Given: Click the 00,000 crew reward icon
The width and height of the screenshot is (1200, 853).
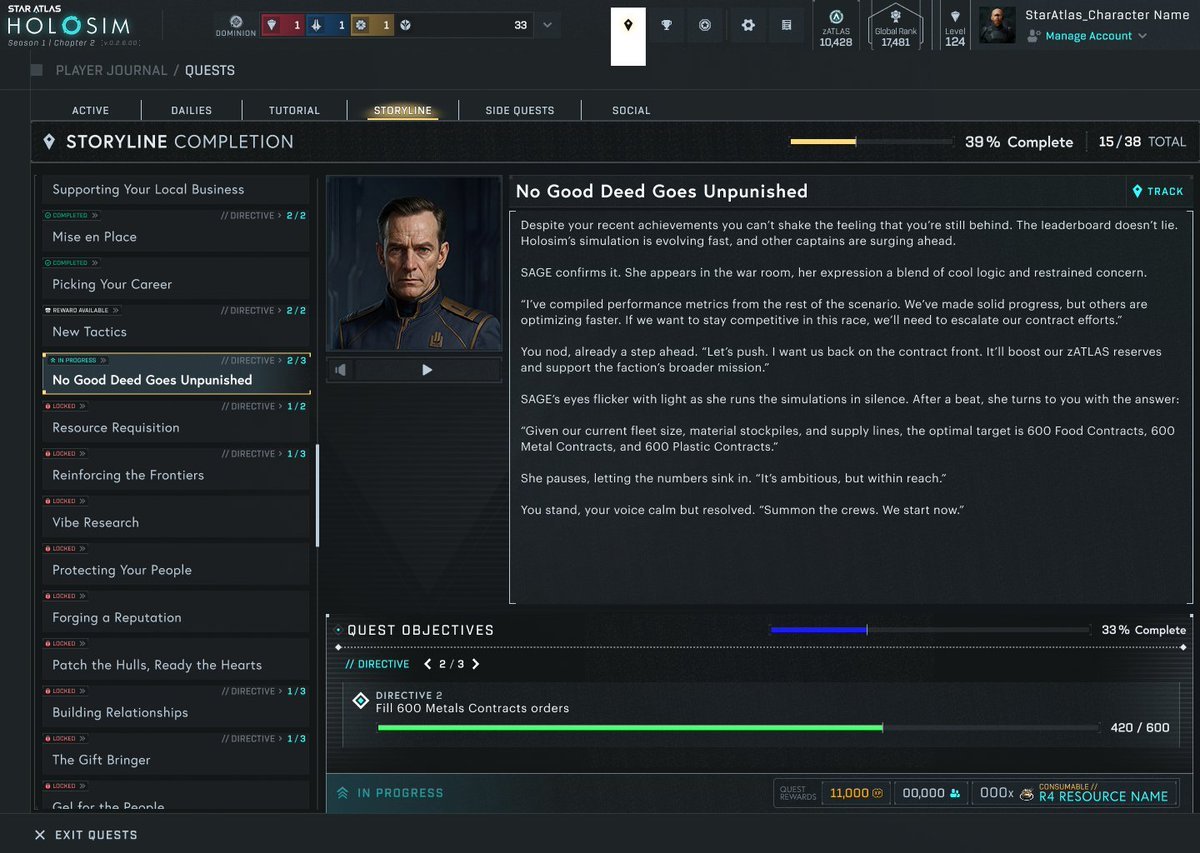Looking at the screenshot, I should (x=955, y=793).
